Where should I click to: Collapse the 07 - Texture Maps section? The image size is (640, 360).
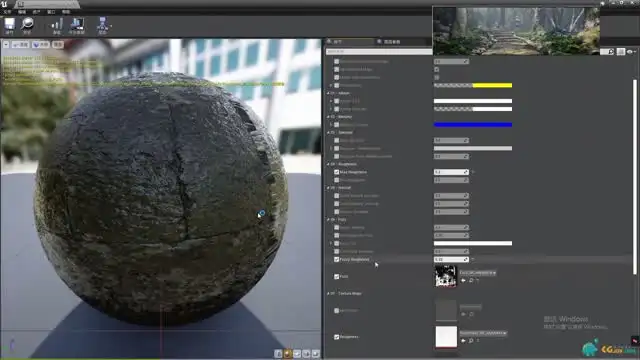(x=328, y=293)
